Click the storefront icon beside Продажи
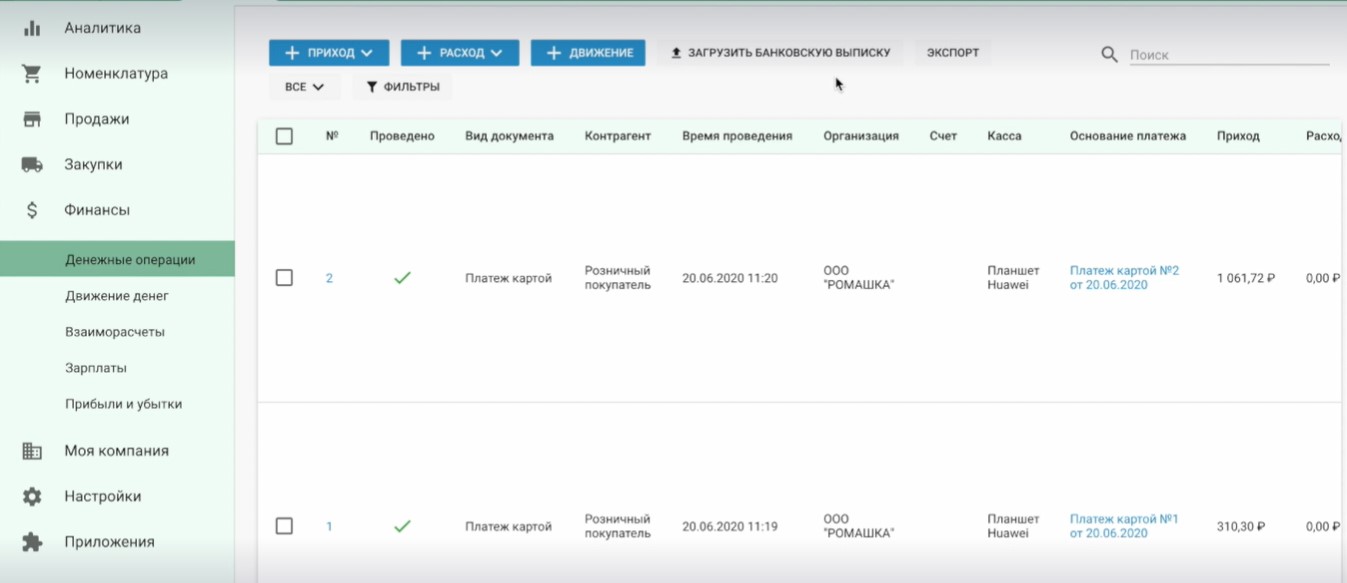 (x=32, y=119)
